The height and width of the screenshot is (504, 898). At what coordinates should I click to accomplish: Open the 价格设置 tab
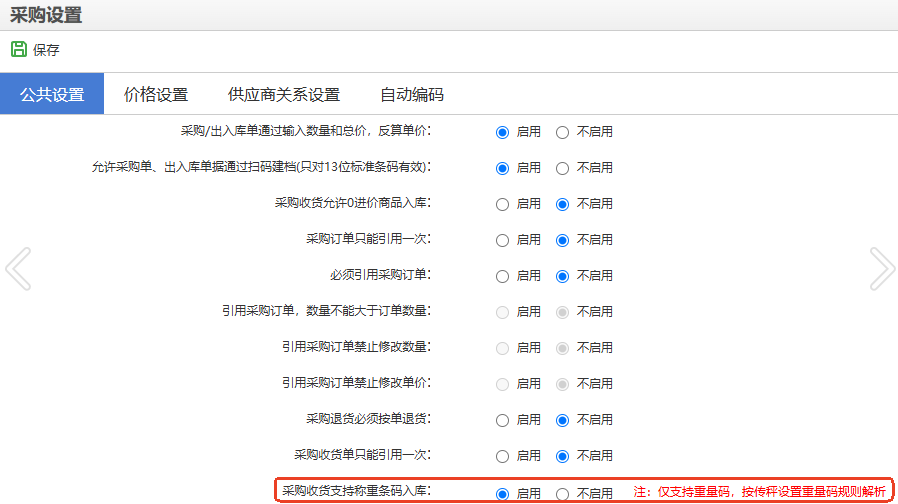(156, 95)
